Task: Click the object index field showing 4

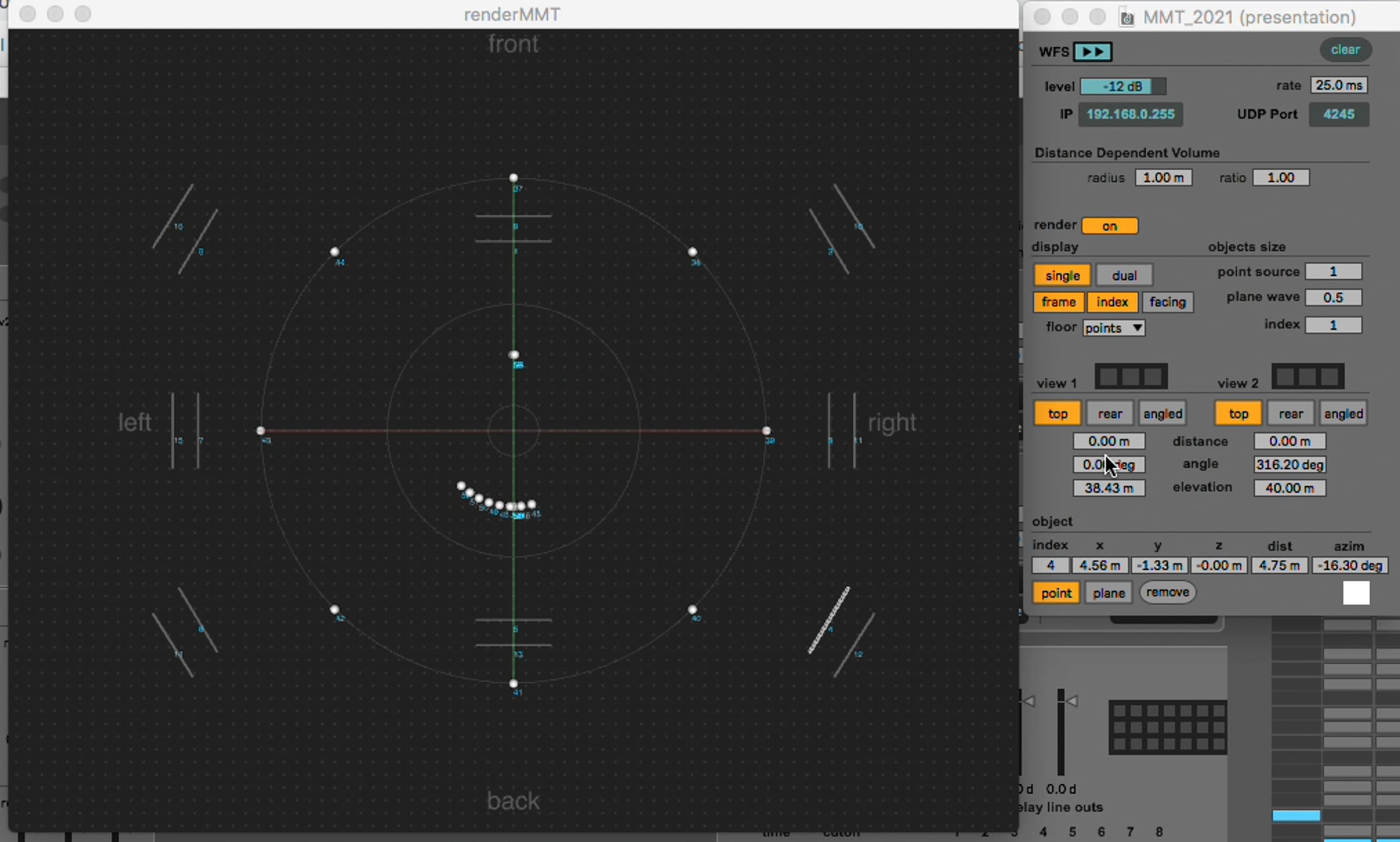Action: point(1051,566)
